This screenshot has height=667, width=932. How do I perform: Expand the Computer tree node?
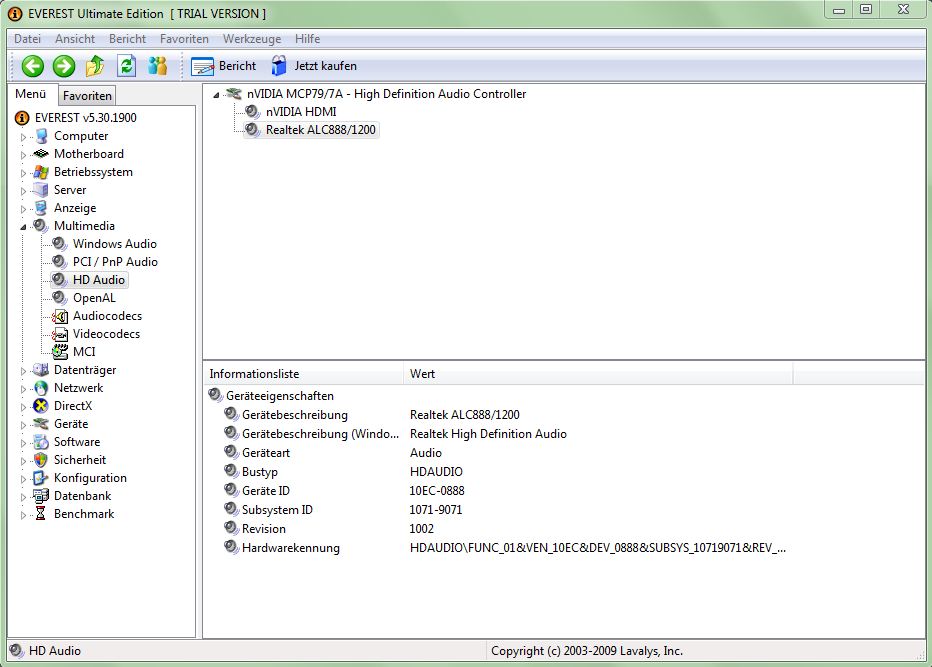tap(23, 137)
